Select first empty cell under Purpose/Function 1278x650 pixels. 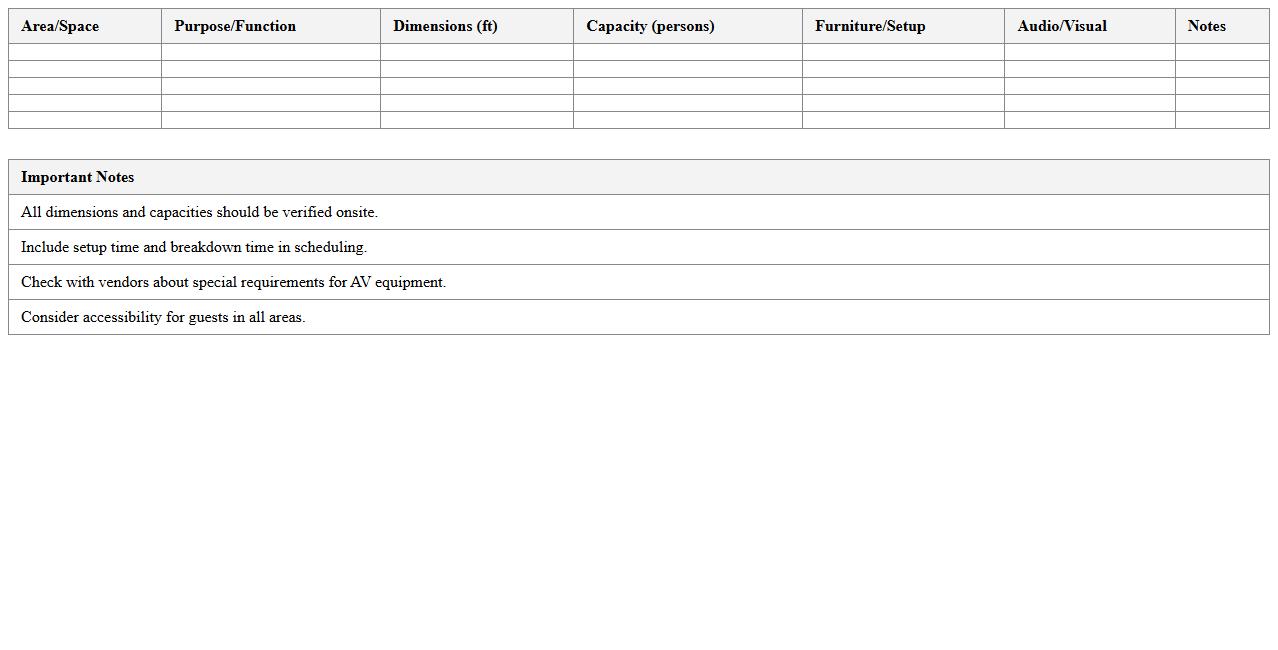point(270,52)
